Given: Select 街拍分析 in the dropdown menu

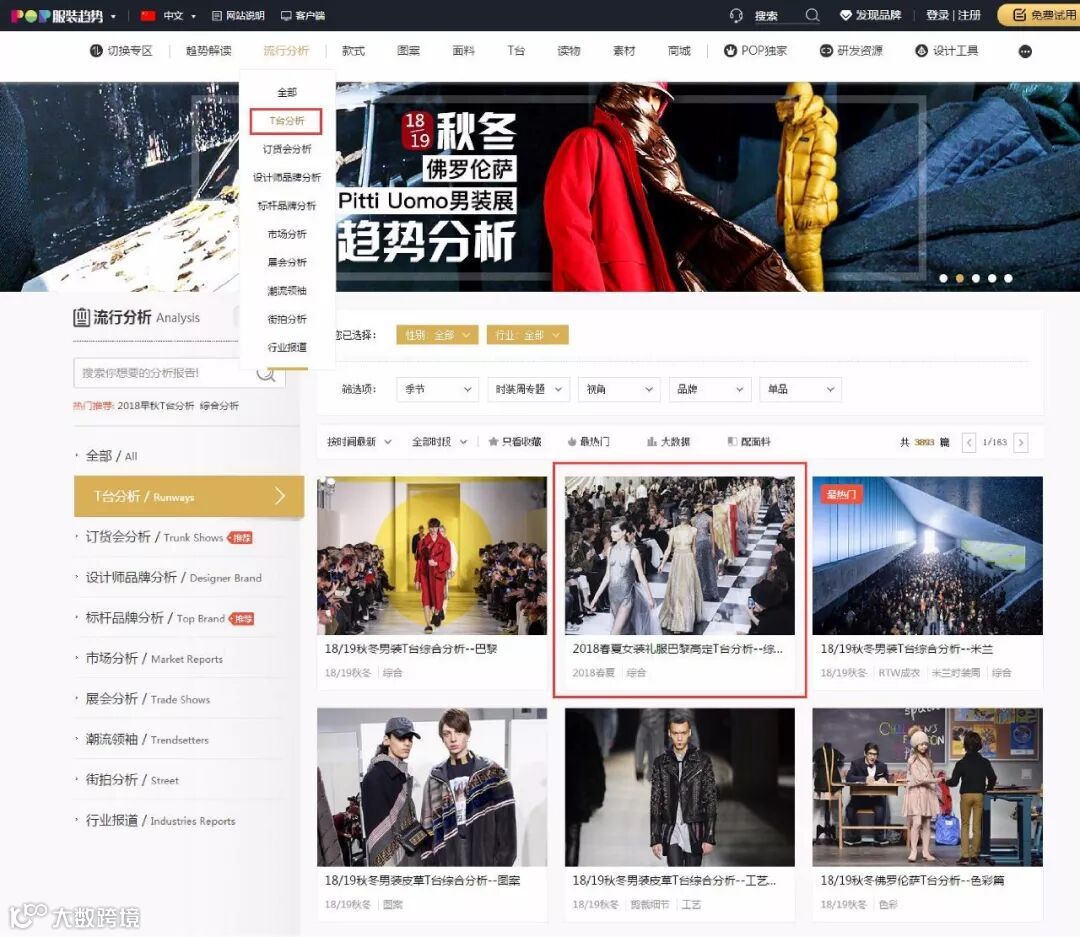Looking at the screenshot, I should pyautogui.click(x=287, y=319).
